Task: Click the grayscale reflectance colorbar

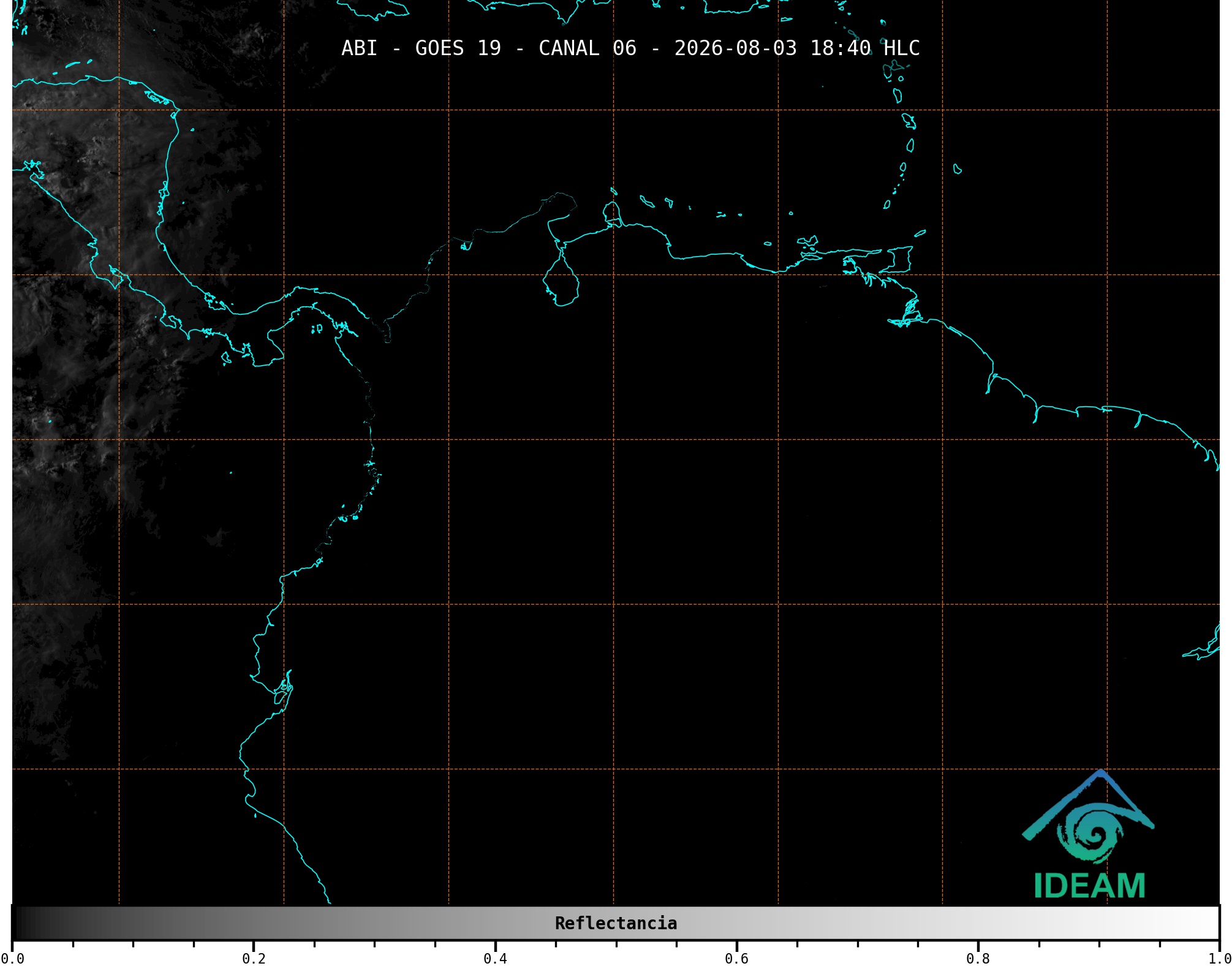Action: (616, 923)
